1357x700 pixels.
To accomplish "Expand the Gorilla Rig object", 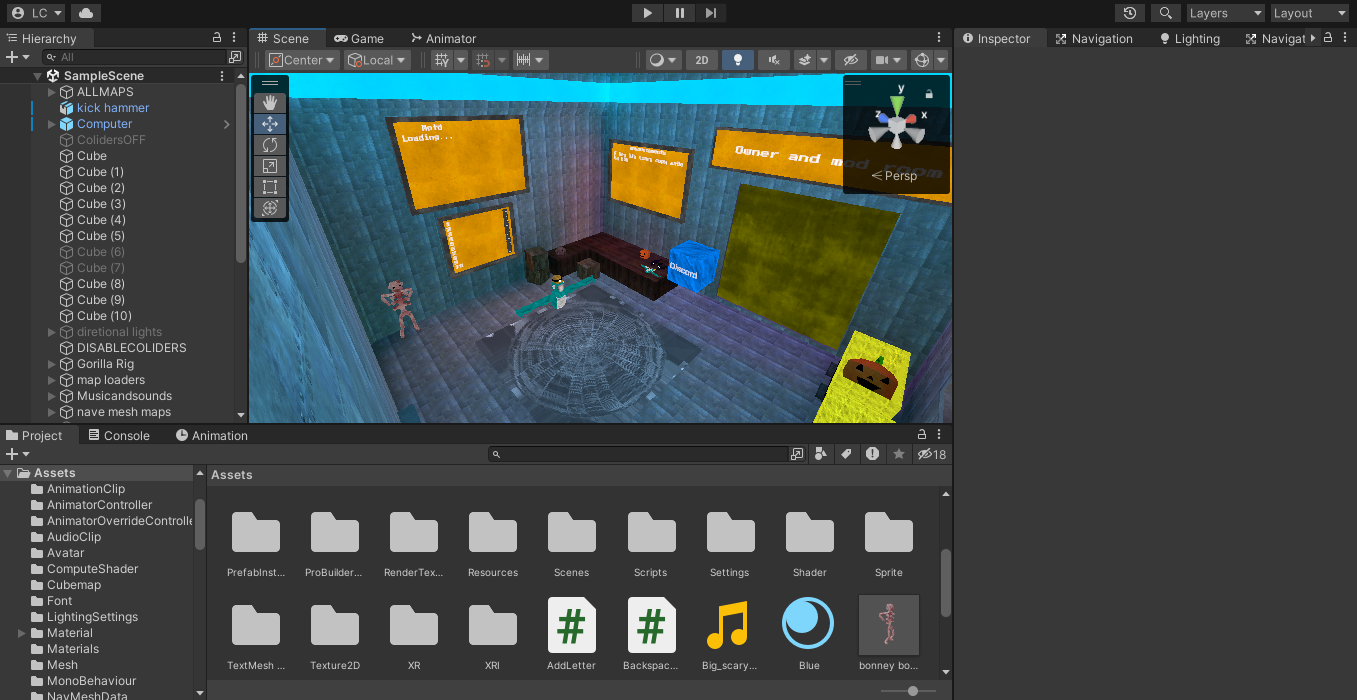I will tap(52, 364).
